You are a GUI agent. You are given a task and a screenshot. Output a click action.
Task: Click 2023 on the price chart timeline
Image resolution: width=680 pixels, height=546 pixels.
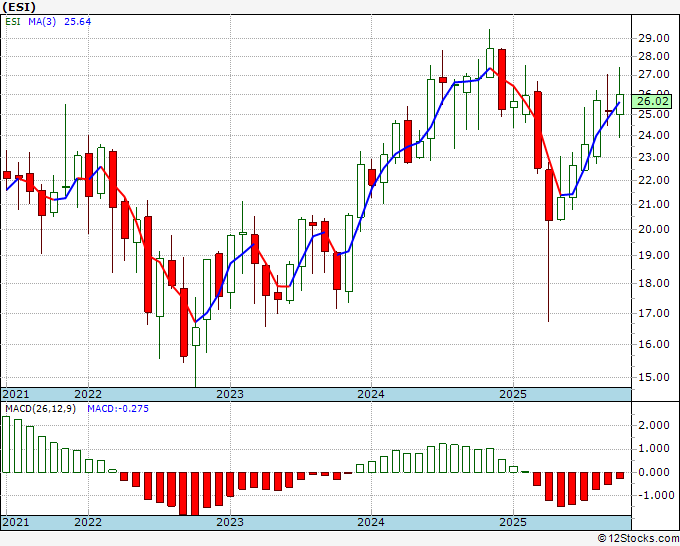click(x=230, y=394)
